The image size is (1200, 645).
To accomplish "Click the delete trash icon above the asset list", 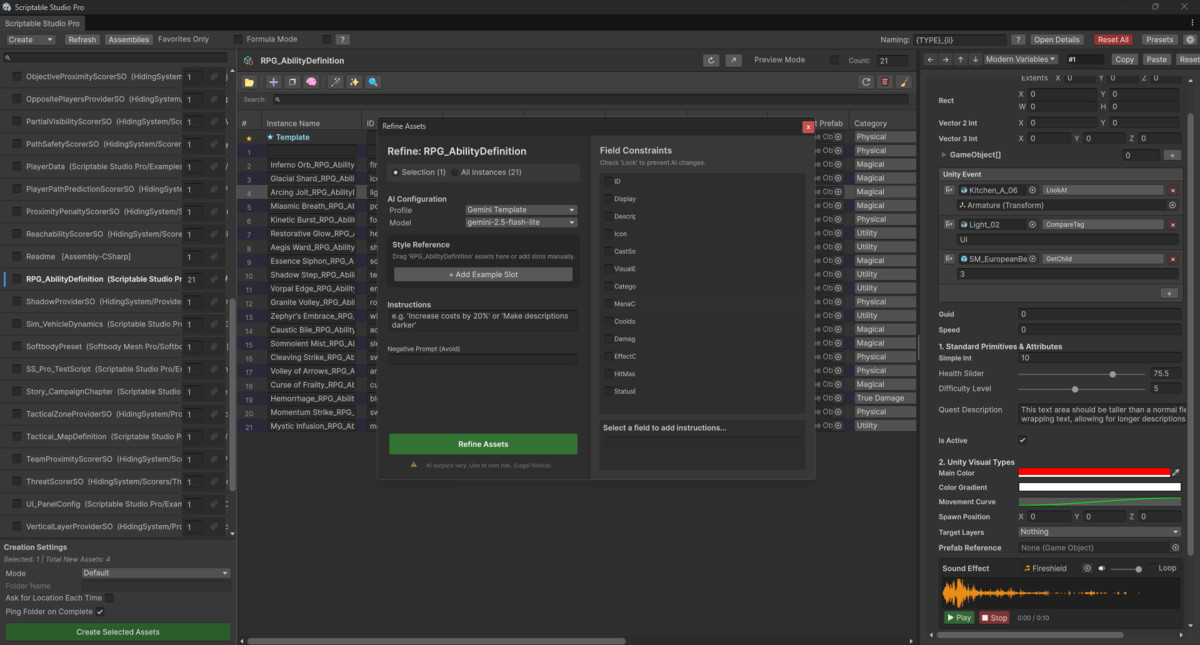I will [x=885, y=82].
